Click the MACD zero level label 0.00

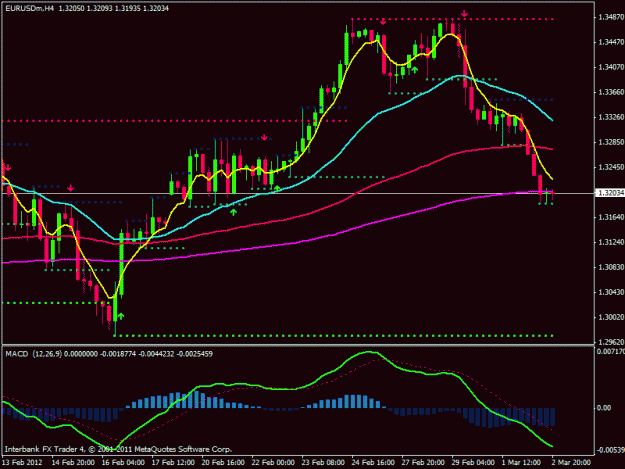click(604, 408)
